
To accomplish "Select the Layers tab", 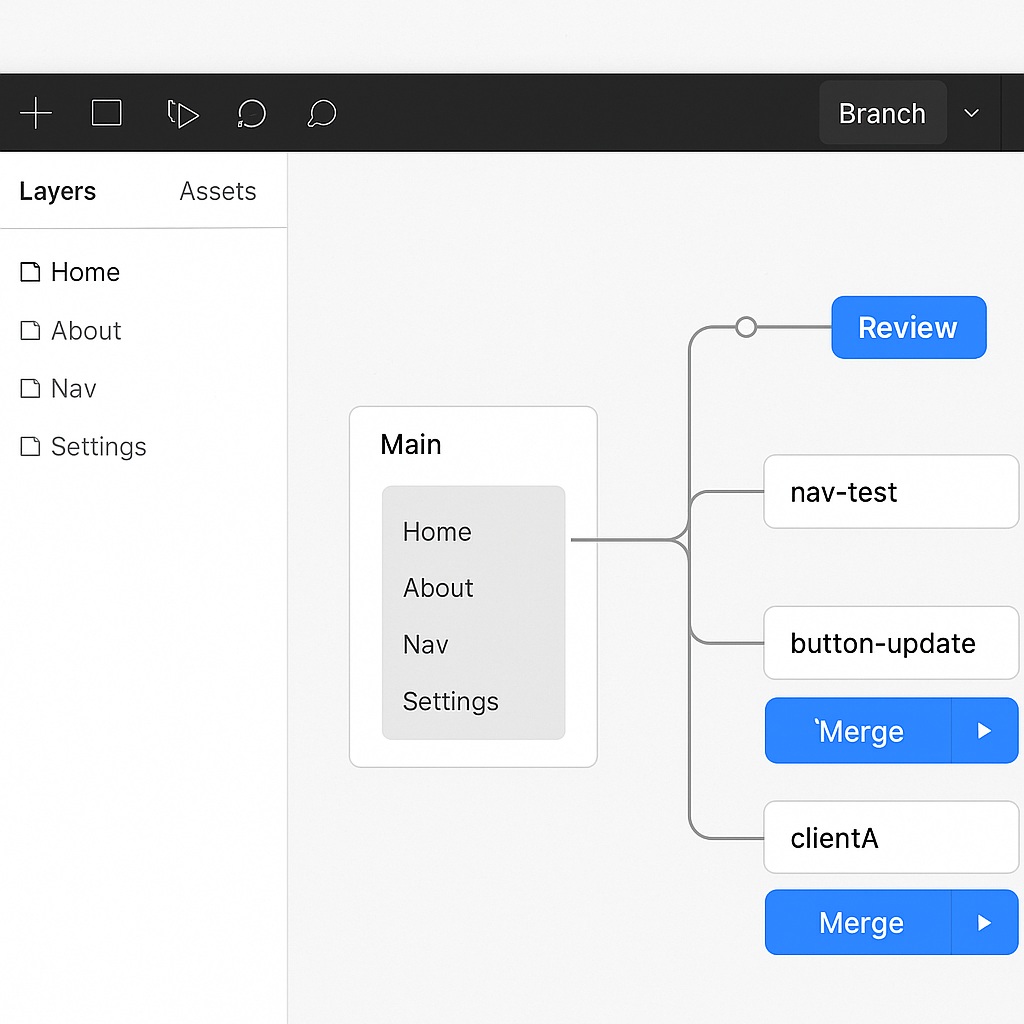I will coord(57,190).
